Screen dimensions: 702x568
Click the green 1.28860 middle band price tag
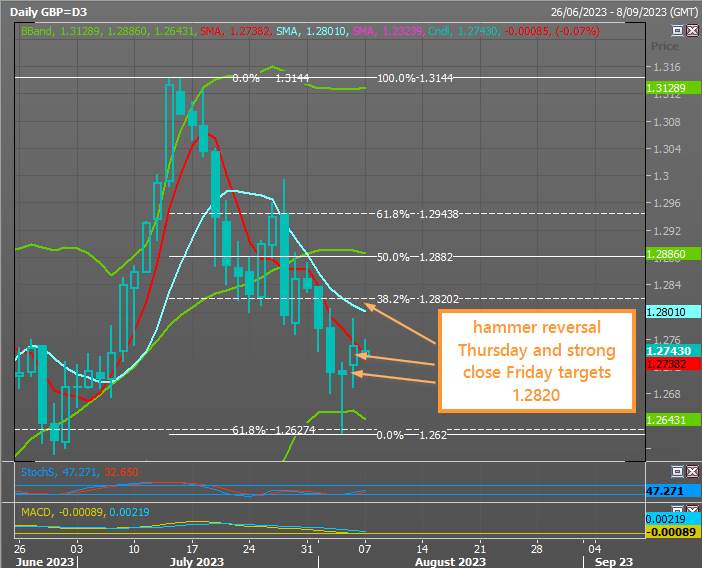pyautogui.click(x=673, y=254)
